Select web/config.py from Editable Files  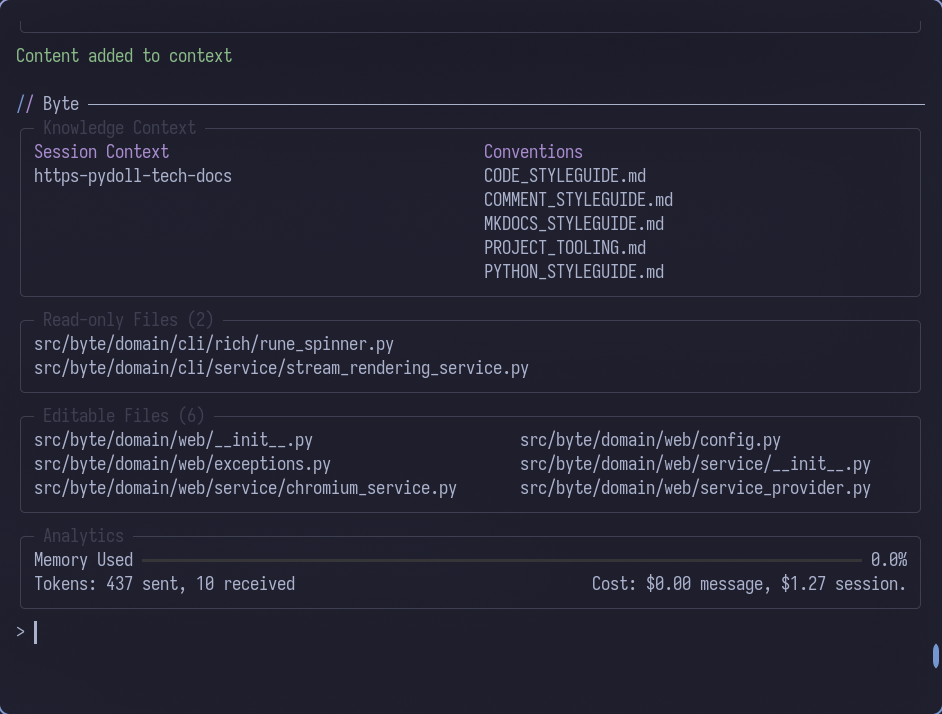(650, 439)
